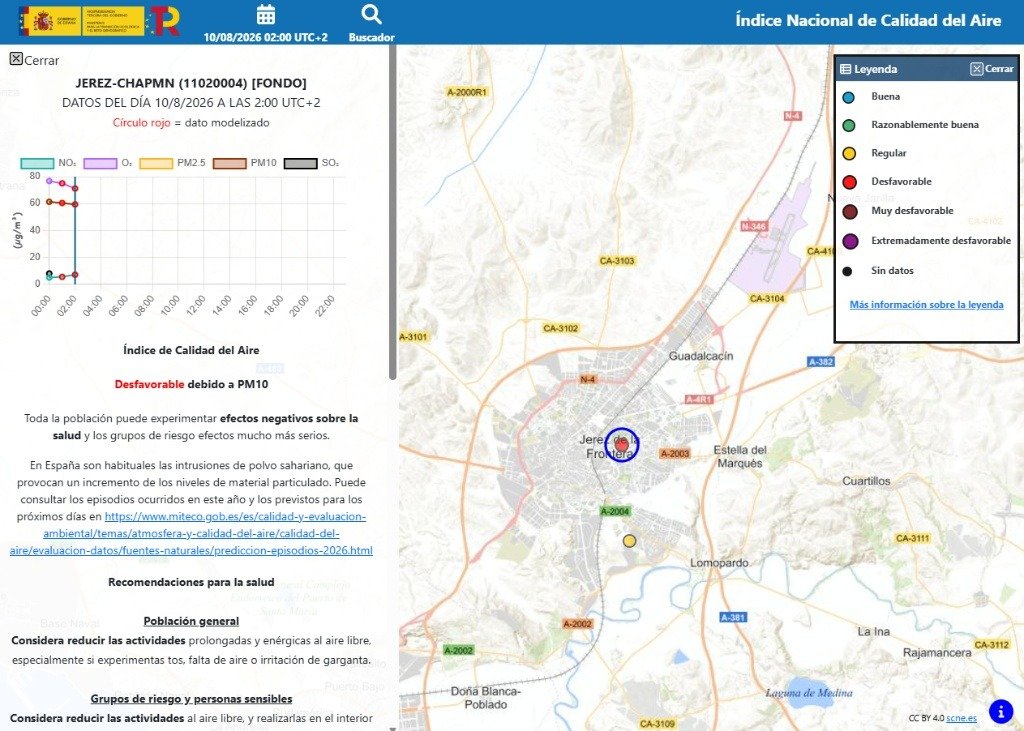Viewport: 1024px width, 731px height.
Task: Open the scne.es attribution link
Action: tap(961, 718)
